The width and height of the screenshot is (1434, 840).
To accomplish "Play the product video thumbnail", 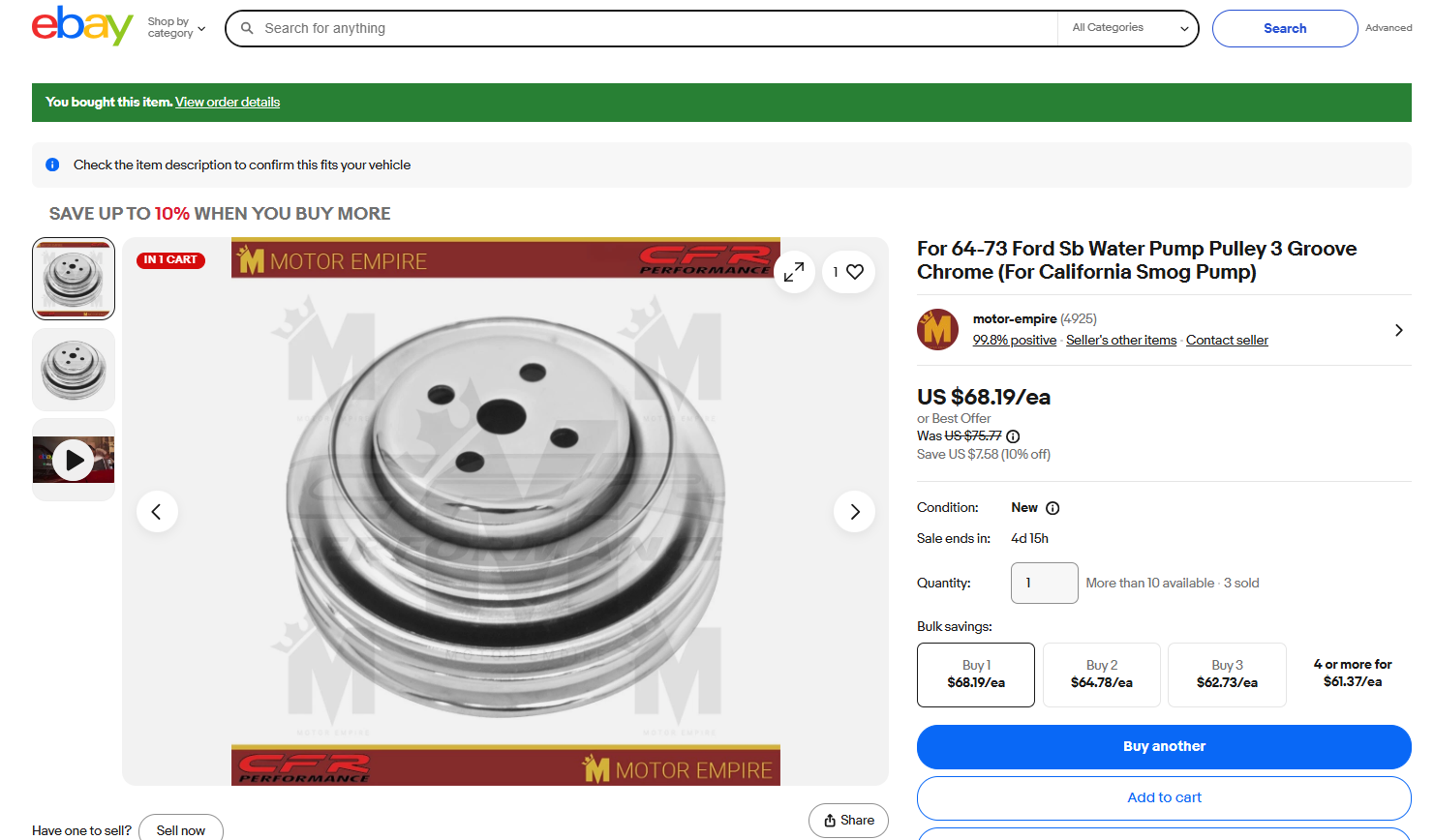I will (x=74, y=460).
